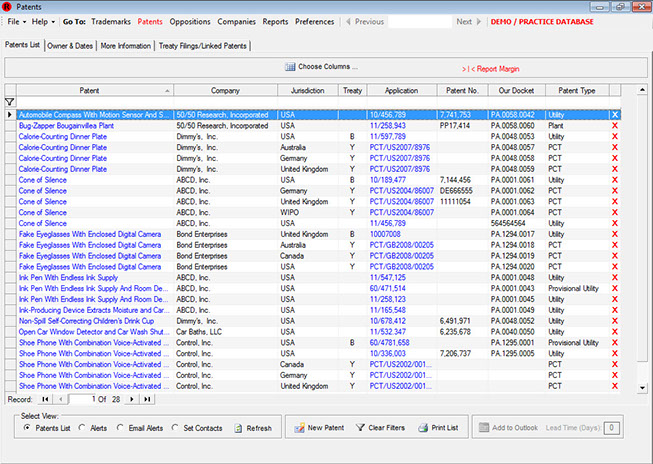Viewport: 653px width, 464px height.
Task: Open the Treaty Filings/Linked Patents tab
Action: point(203,45)
